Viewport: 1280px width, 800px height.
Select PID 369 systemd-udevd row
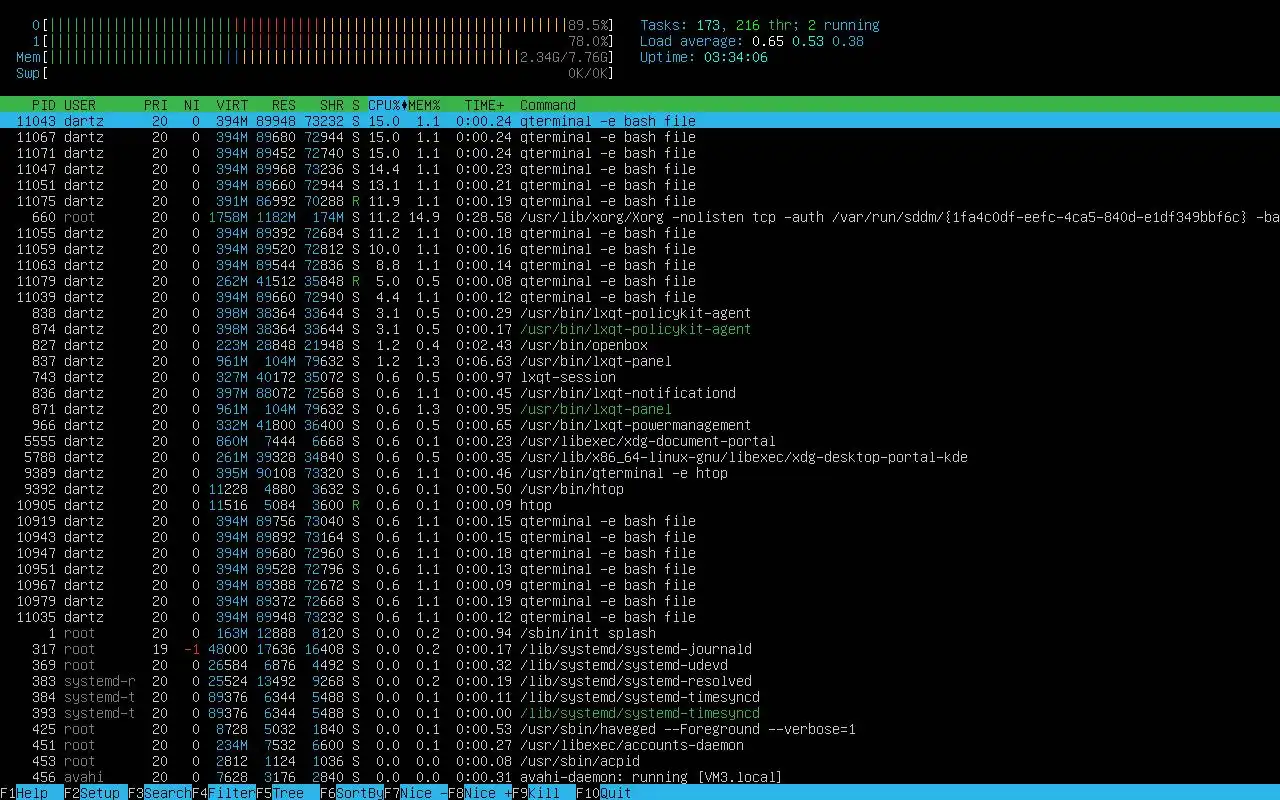(640, 665)
